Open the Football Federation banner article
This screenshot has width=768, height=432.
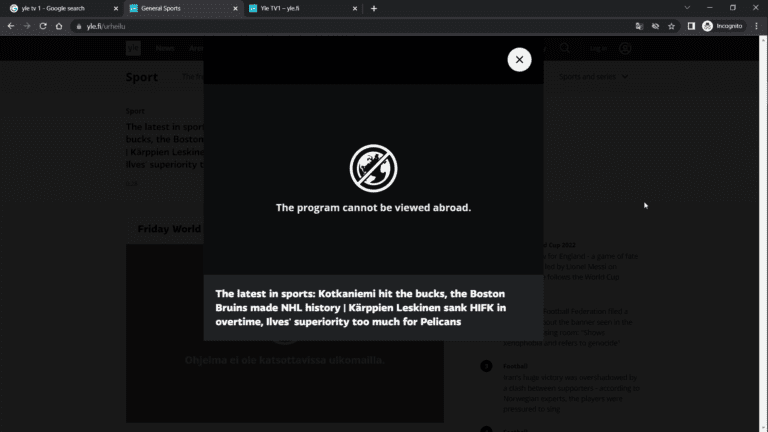[x=571, y=327]
